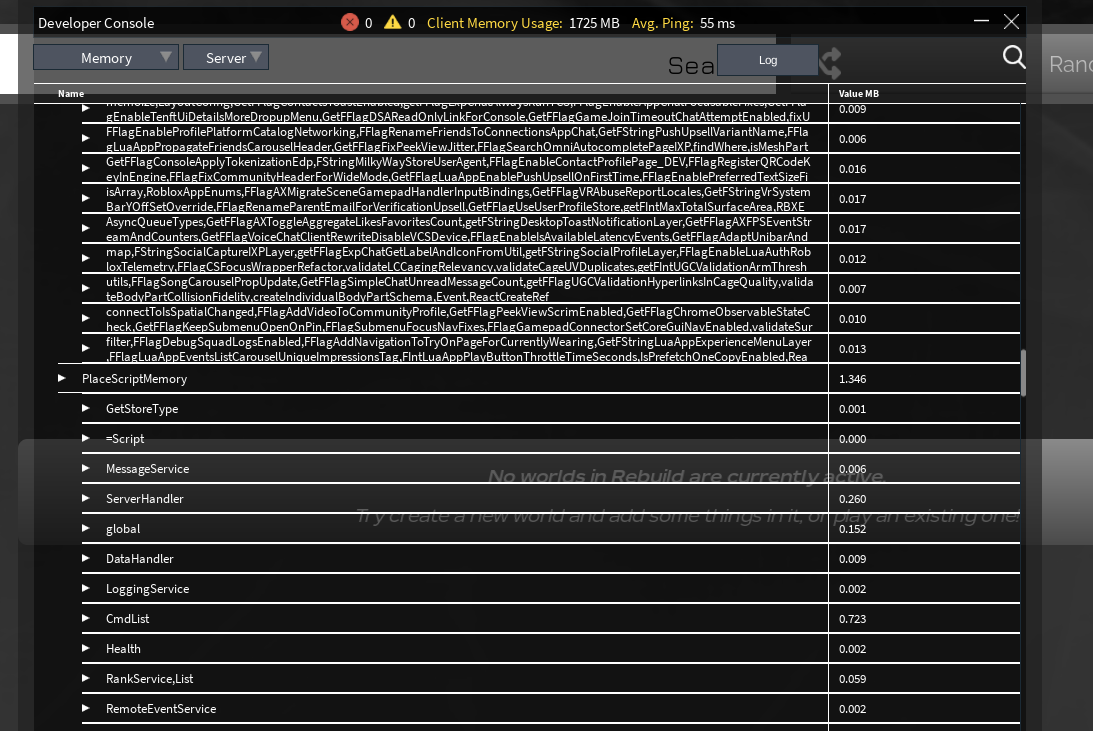The width and height of the screenshot is (1093, 731).
Task: Expand the CmdList row
Action: point(86,618)
